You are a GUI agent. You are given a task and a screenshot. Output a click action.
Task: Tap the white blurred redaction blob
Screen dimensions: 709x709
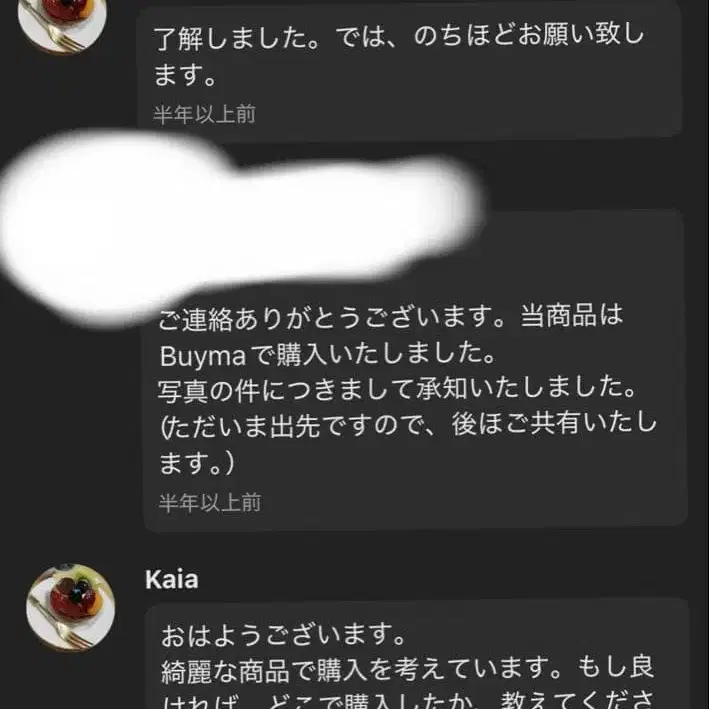tap(240, 226)
